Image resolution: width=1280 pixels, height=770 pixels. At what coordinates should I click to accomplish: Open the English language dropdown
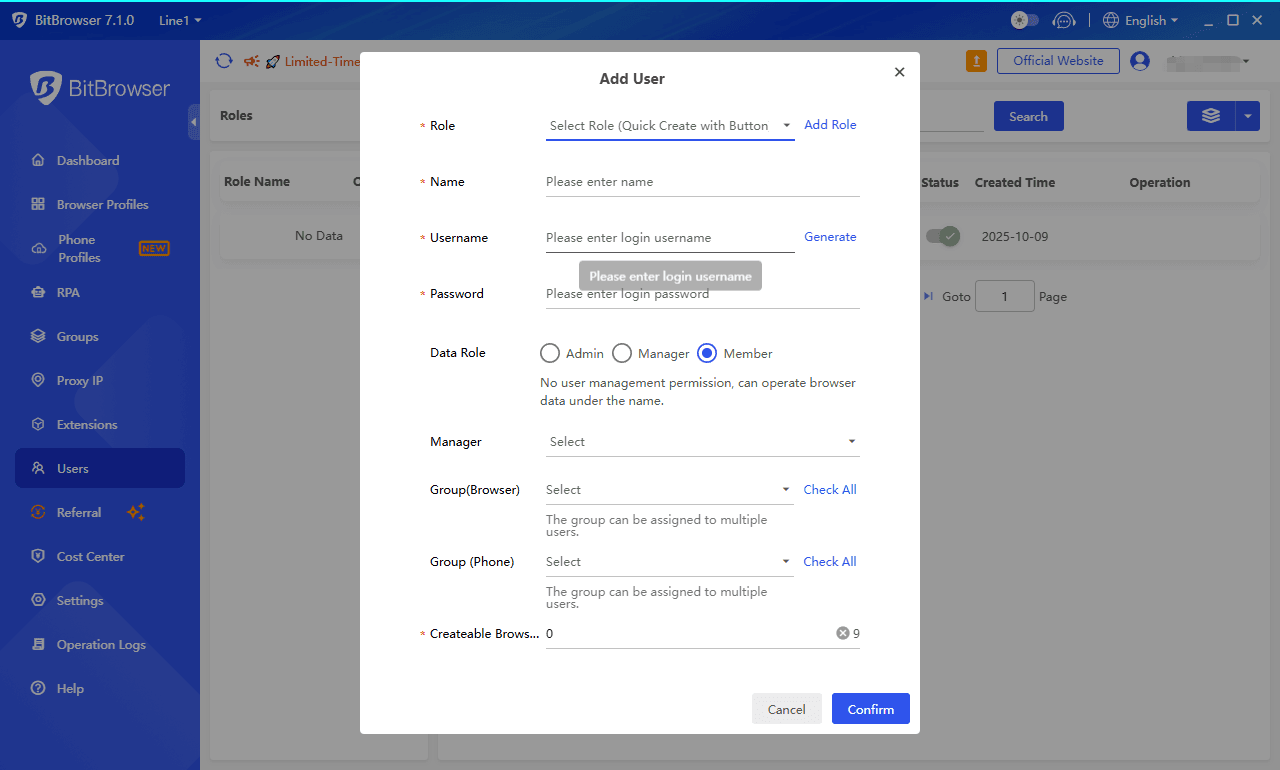[x=1140, y=20]
